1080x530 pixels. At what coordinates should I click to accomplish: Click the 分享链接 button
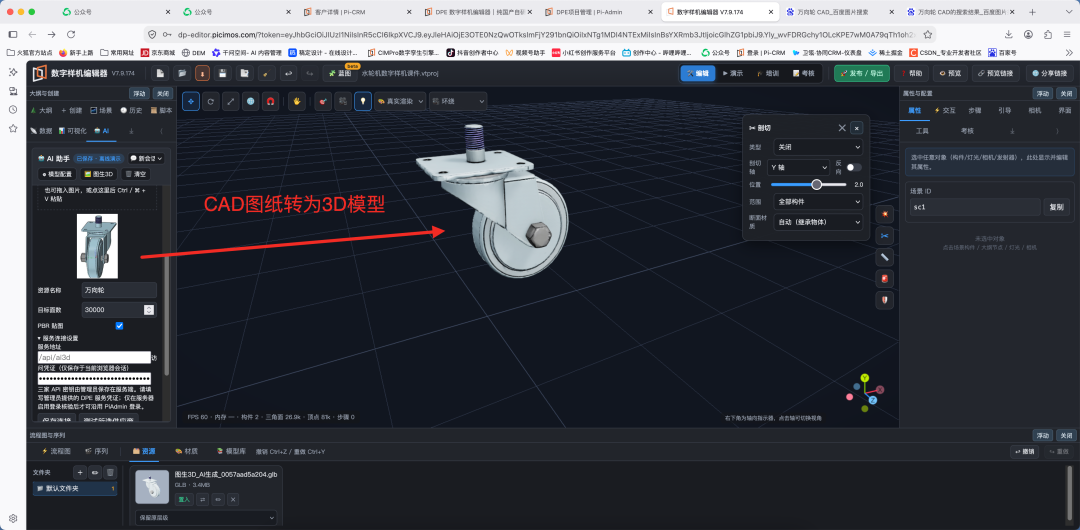pos(1050,73)
